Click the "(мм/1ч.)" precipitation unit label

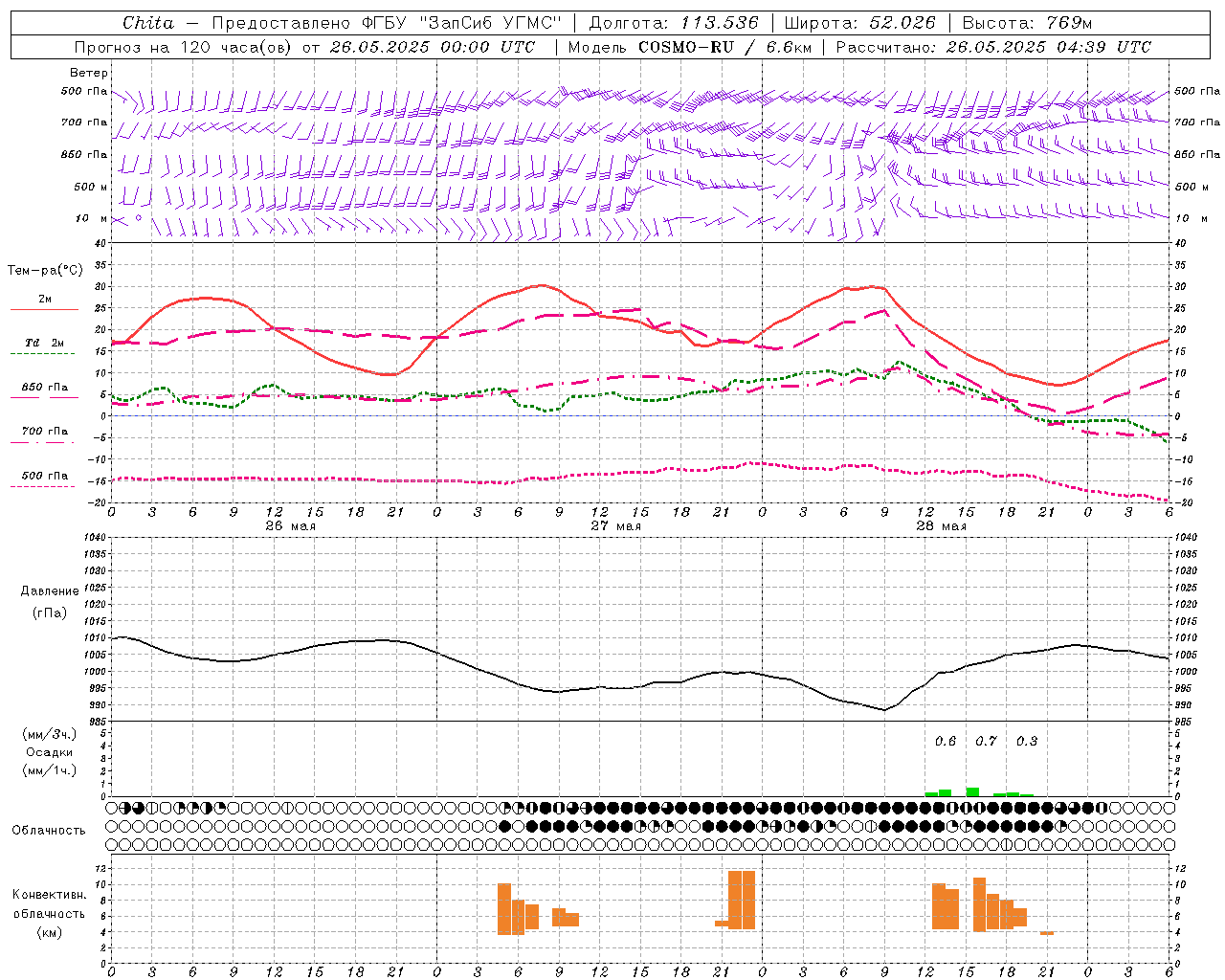tap(50, 770)
